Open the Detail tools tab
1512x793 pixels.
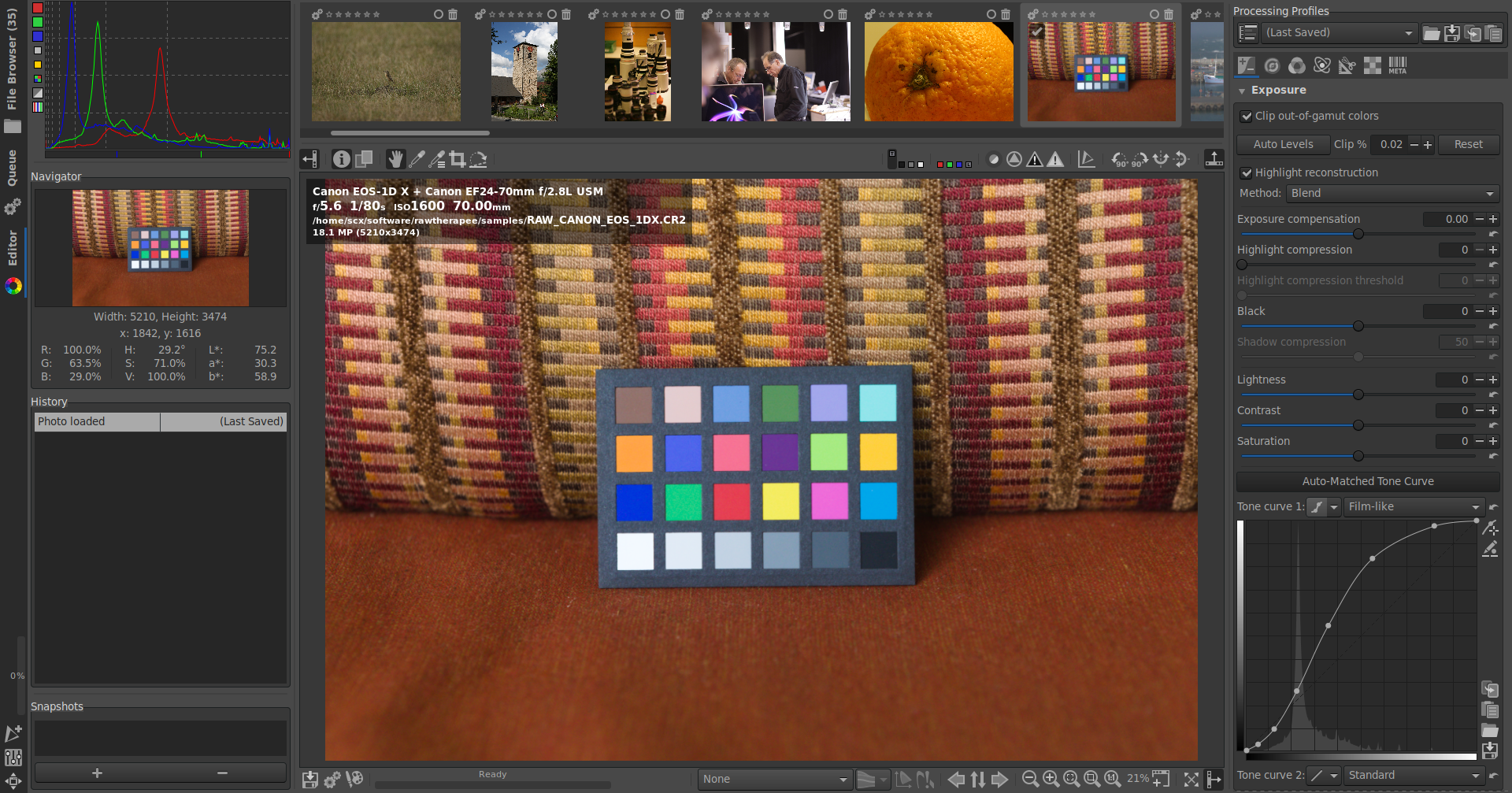tap(1272, 66)
